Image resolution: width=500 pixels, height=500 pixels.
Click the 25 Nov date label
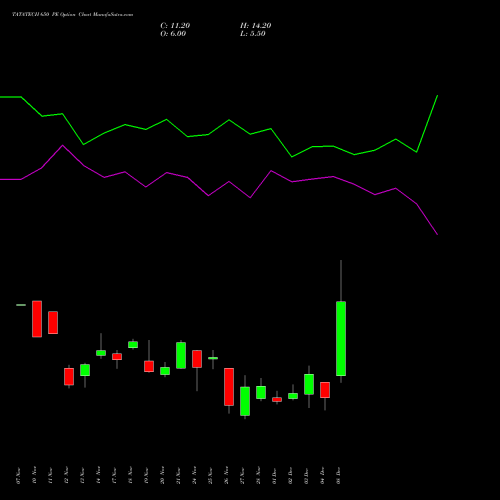(x=211, y=476)
